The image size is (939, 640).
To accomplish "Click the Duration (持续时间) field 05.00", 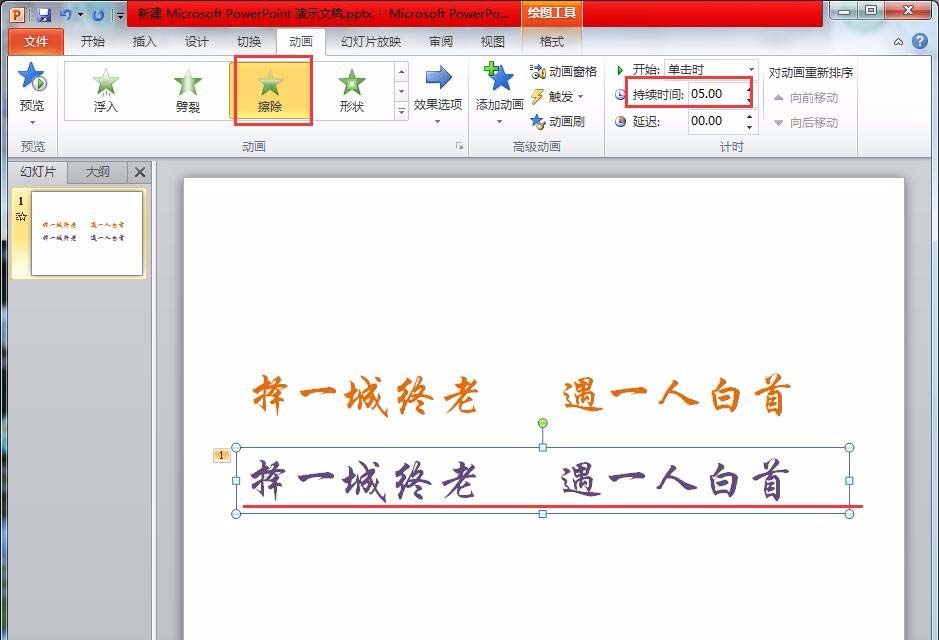I will tap(717, 94).
